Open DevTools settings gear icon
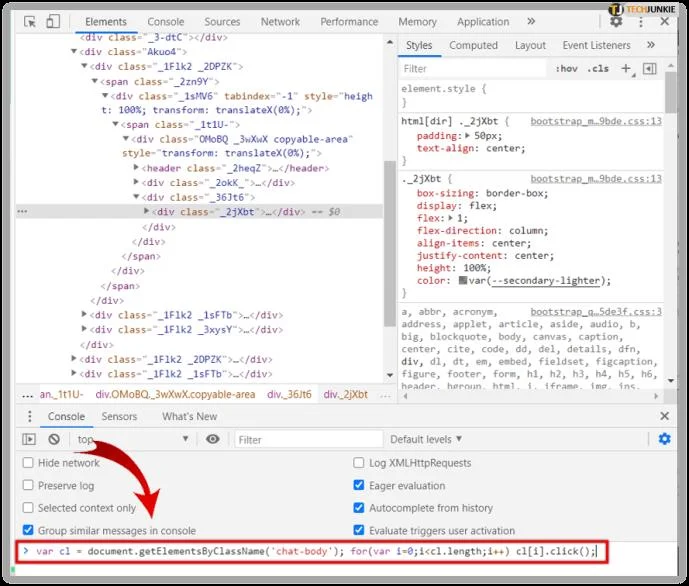This screenshot has height=586, width=689. 616,22
